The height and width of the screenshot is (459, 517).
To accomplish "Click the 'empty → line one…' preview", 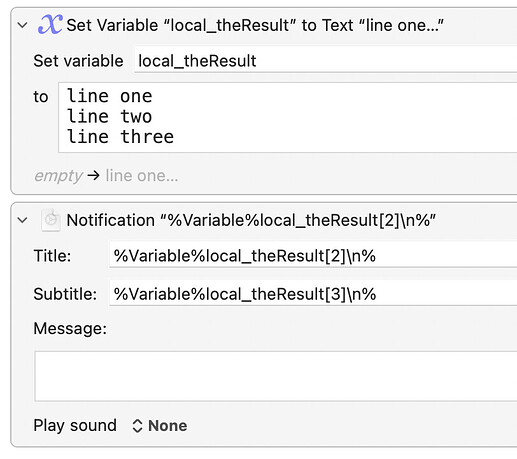I will pos(106,175).
